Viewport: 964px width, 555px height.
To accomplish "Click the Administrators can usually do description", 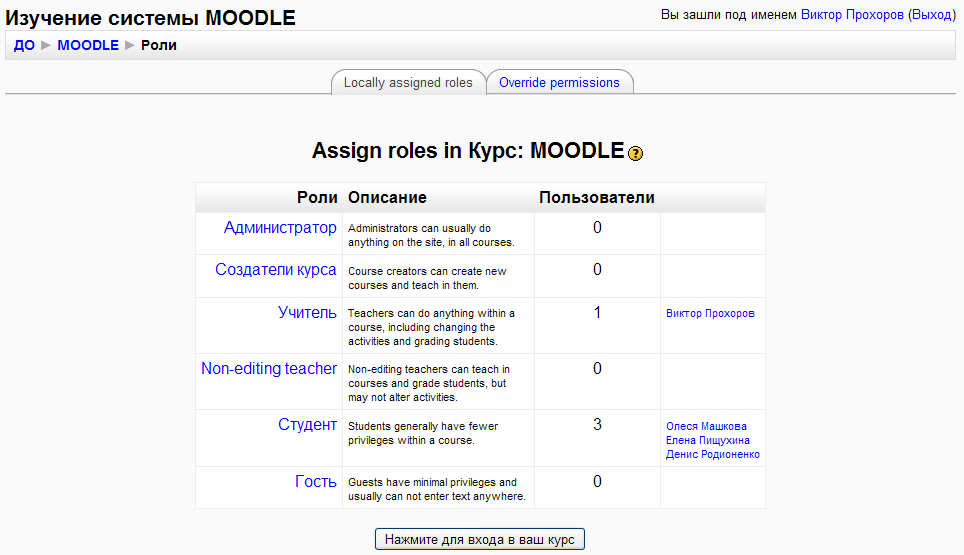I will (431, 235).
